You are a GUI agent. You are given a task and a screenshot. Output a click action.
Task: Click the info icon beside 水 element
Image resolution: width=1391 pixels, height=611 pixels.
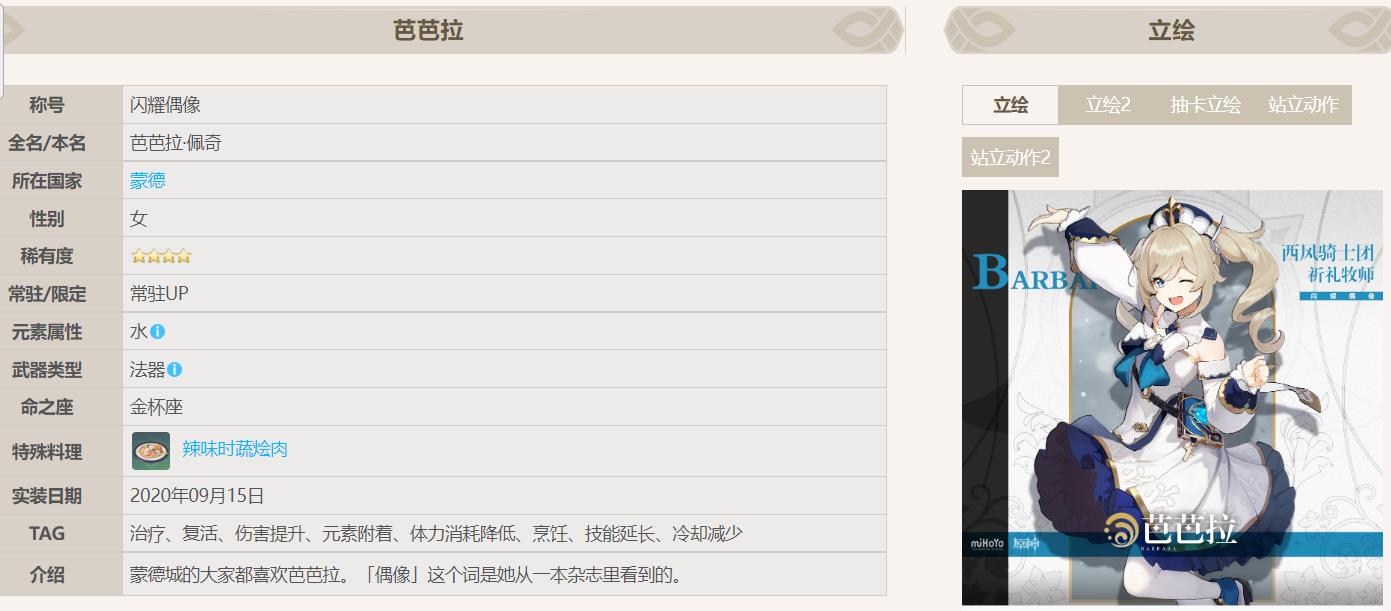[x=157, y=332]
